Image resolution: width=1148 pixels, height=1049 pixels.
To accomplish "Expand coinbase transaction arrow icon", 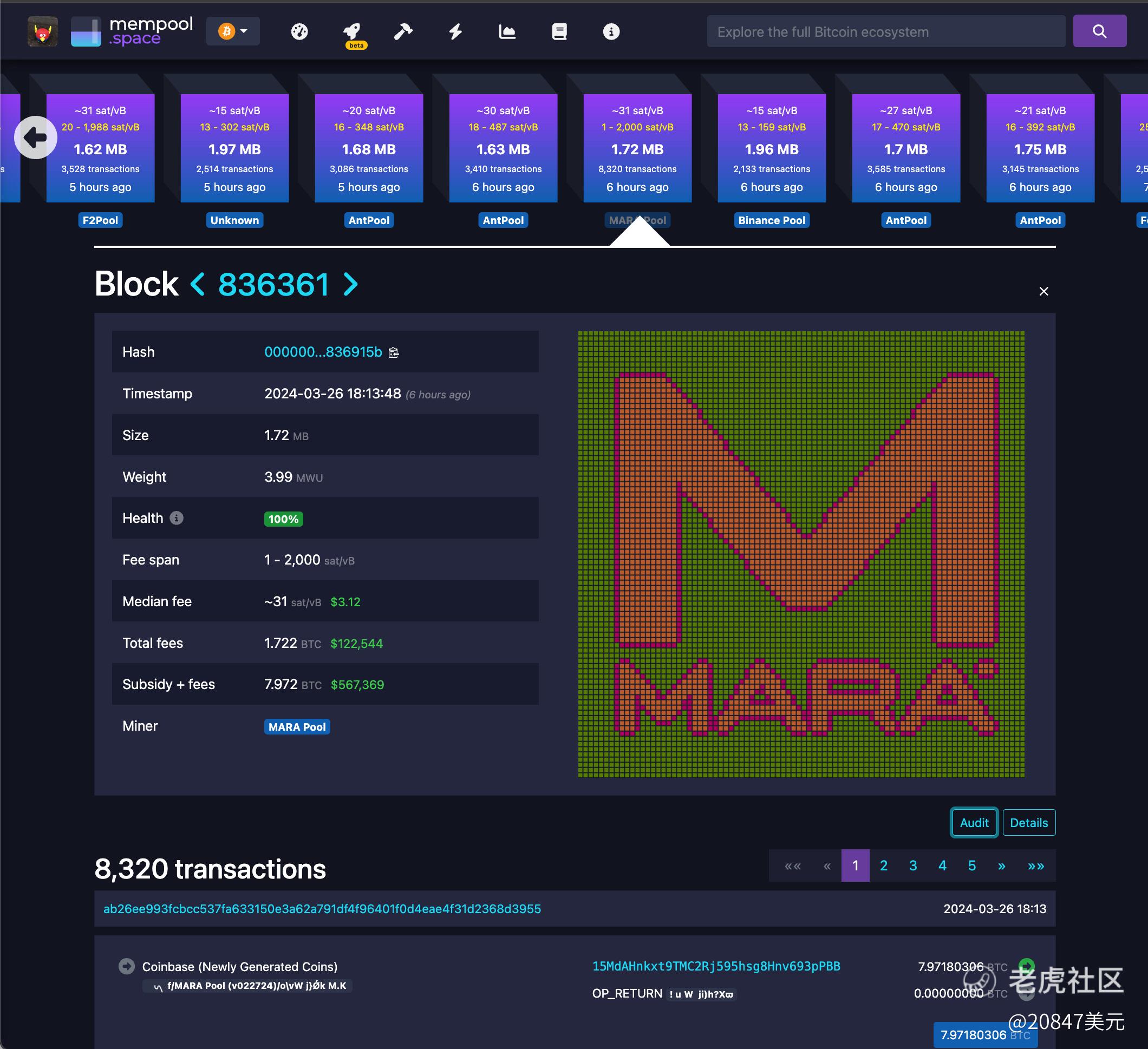I will (x=126, y=966).
